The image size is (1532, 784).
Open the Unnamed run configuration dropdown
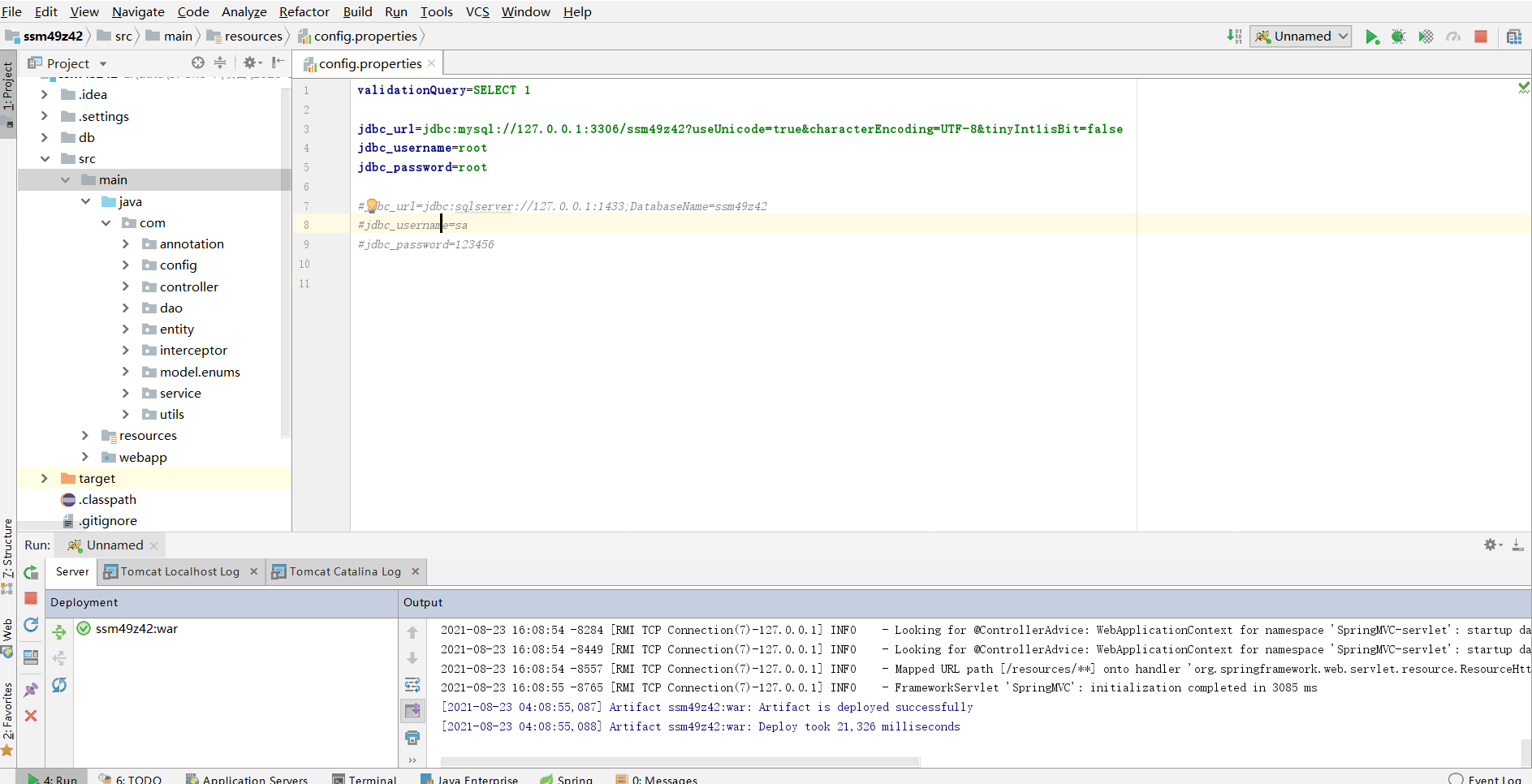point(1301,37)
